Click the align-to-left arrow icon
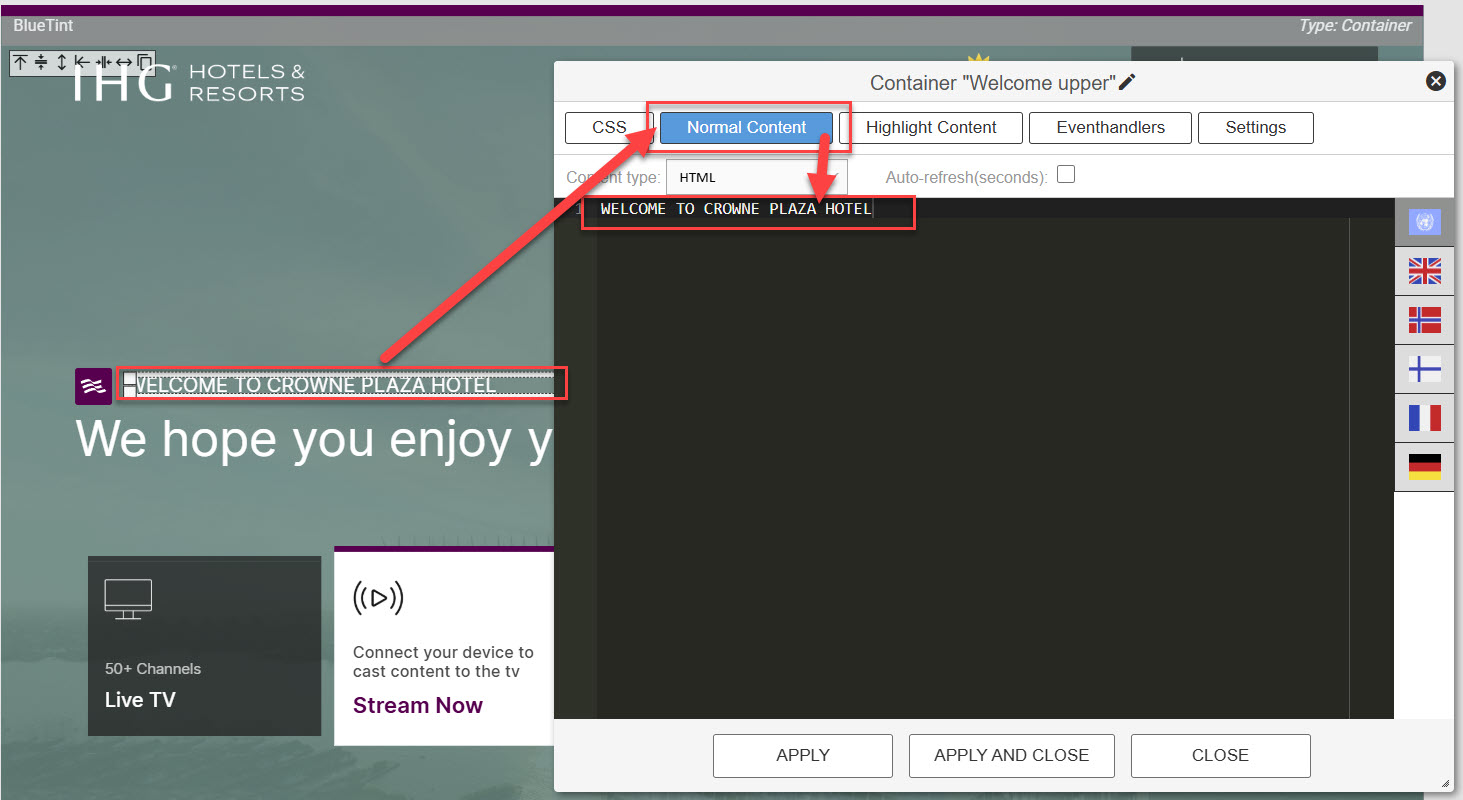The image size is (1463, 800). click(x=82, y=62)
